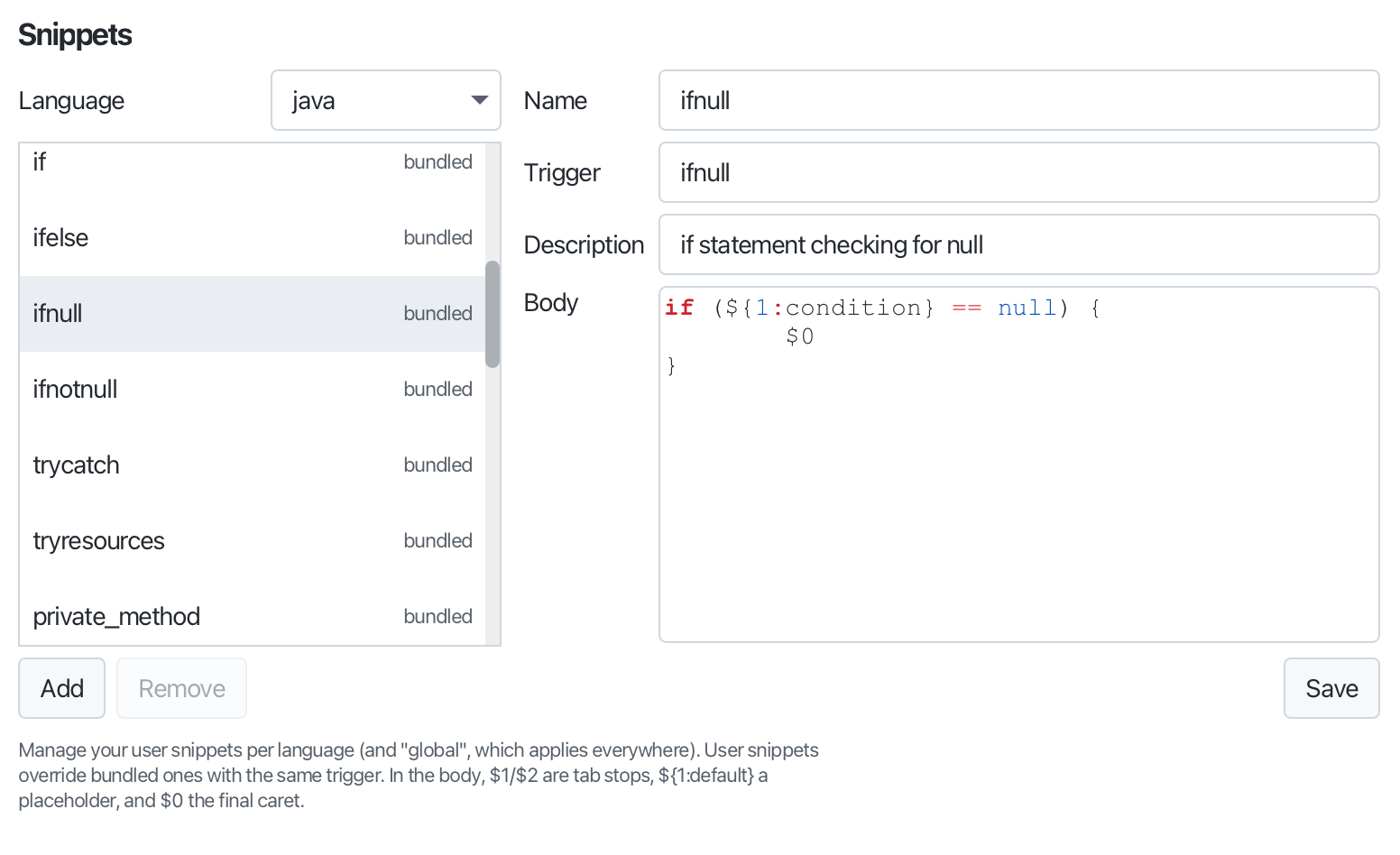Click the $0 placeholder in the body

[800, 336]
